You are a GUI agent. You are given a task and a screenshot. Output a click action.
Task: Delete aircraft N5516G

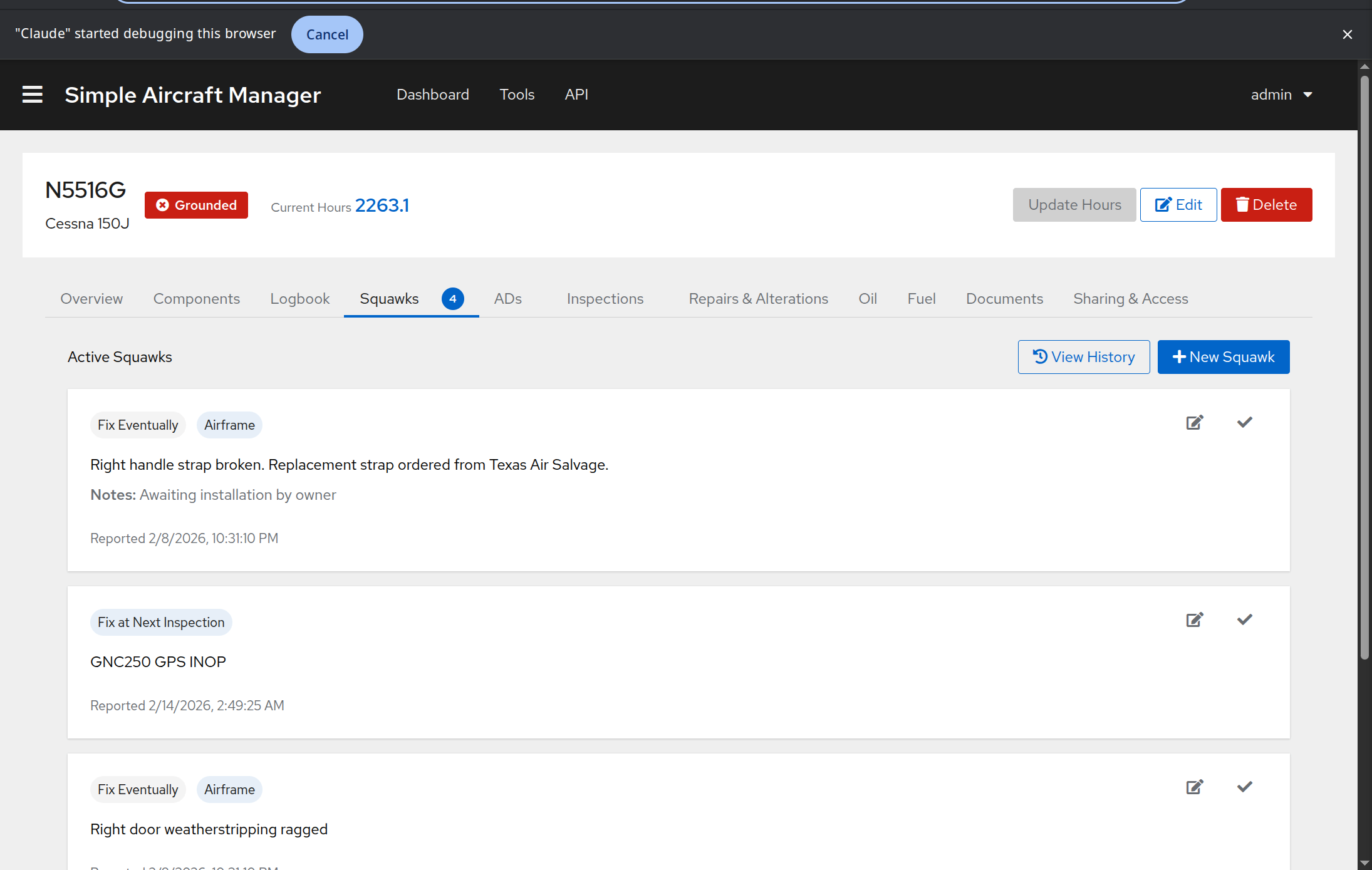coord(1265,205)
